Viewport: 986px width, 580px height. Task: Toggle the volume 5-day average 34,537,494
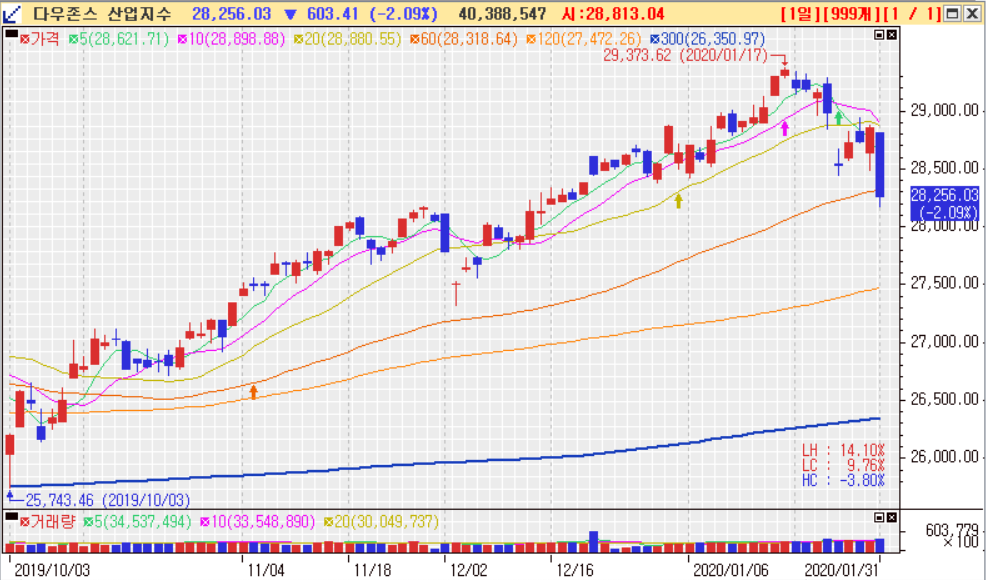click(88, 522)
